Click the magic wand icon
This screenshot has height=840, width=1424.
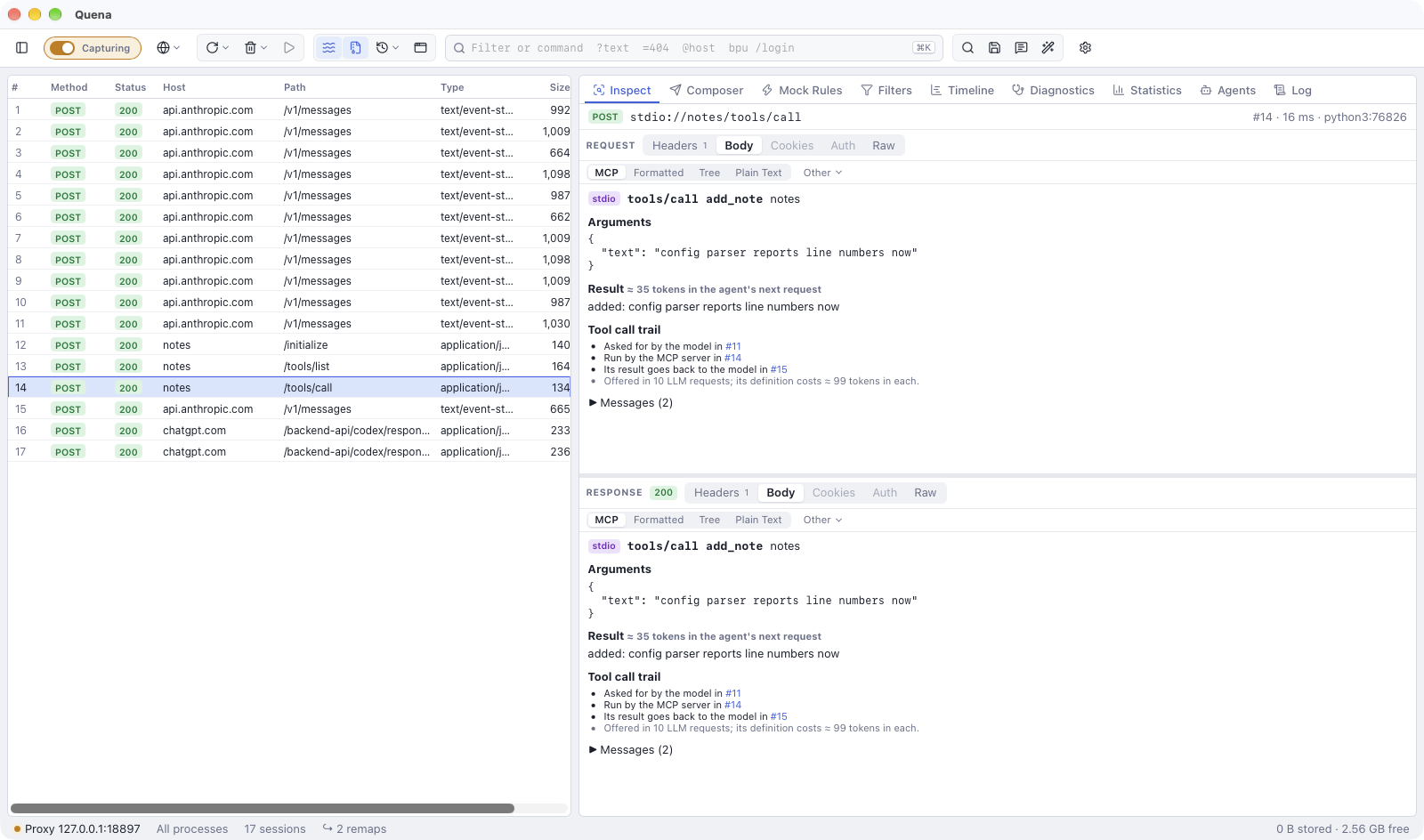coord(1048,48)
